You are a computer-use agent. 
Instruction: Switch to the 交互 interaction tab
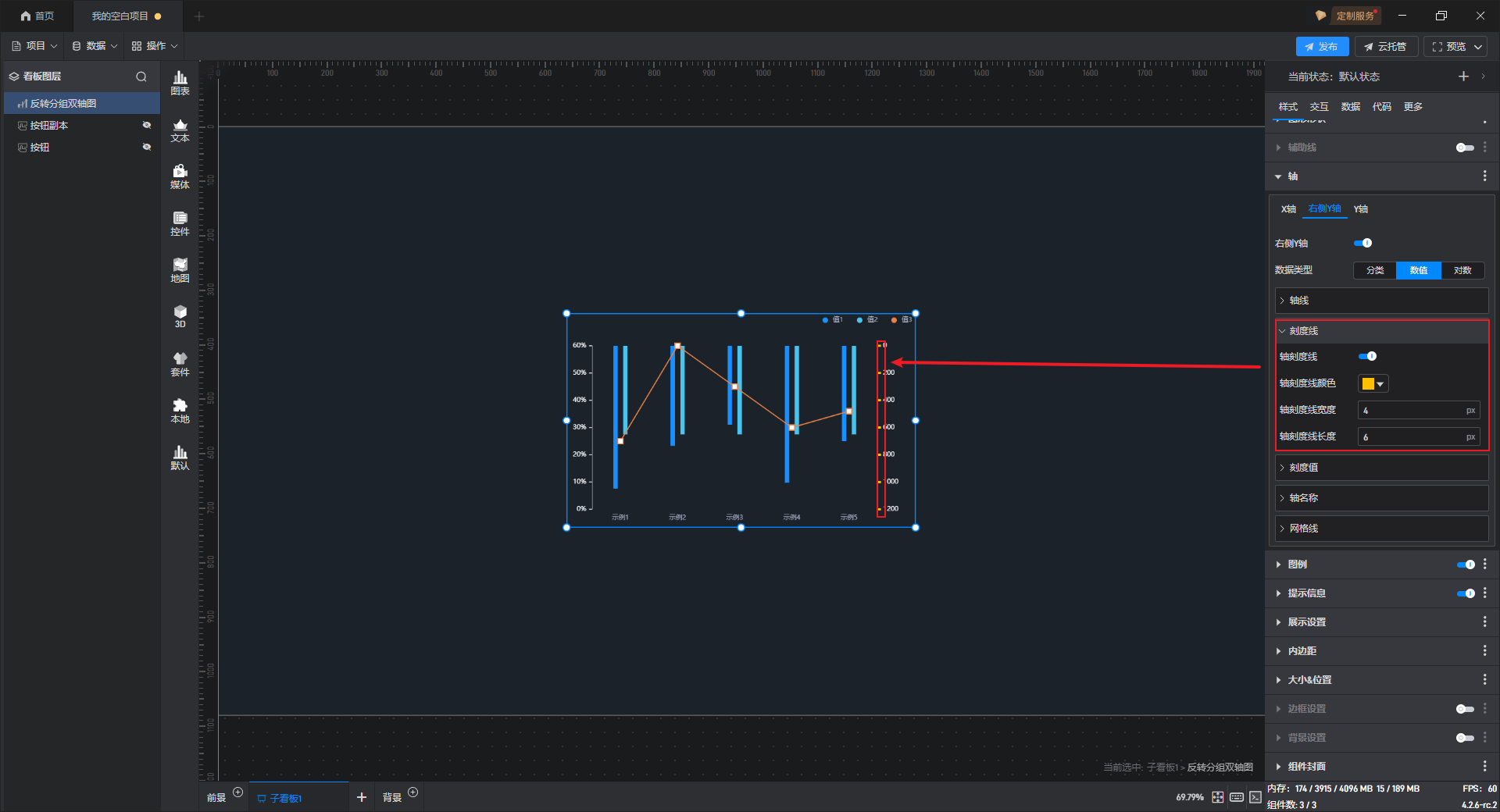[x=1319, y=107]
